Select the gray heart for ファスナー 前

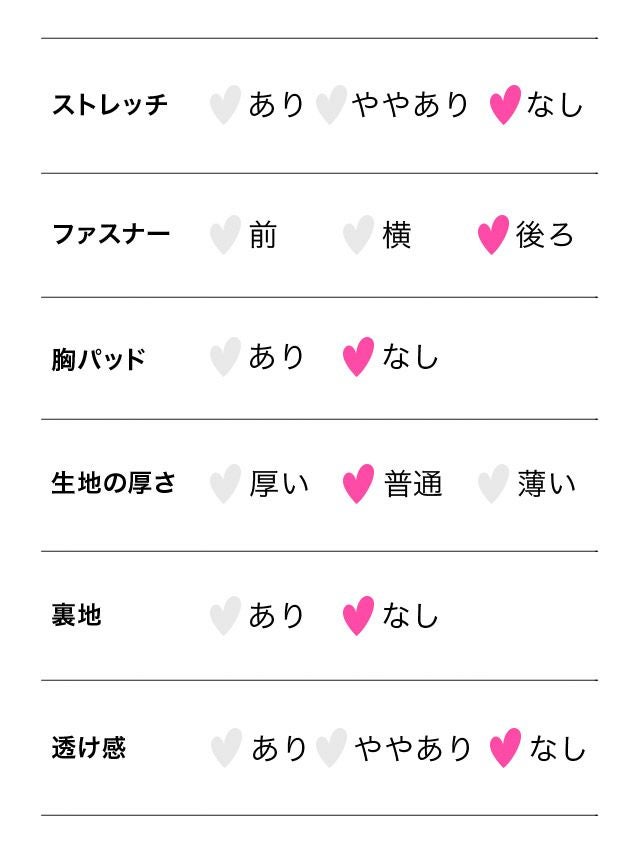[x=225, y=235]
